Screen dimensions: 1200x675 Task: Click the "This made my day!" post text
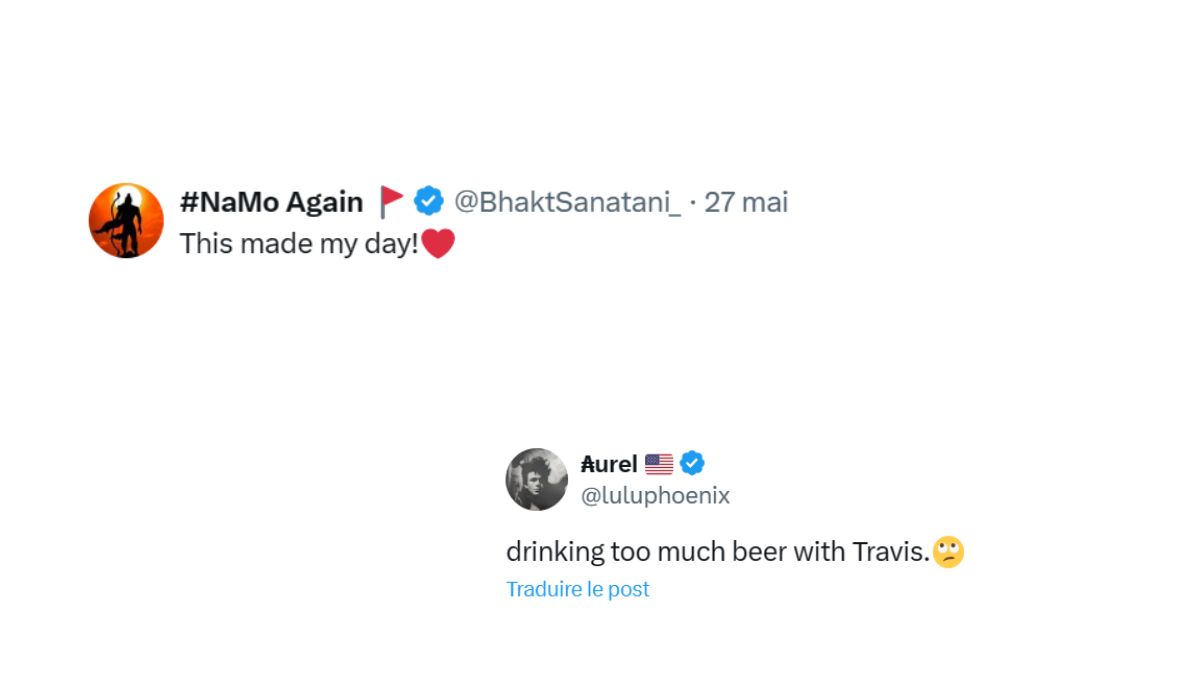tap(299, 244)
